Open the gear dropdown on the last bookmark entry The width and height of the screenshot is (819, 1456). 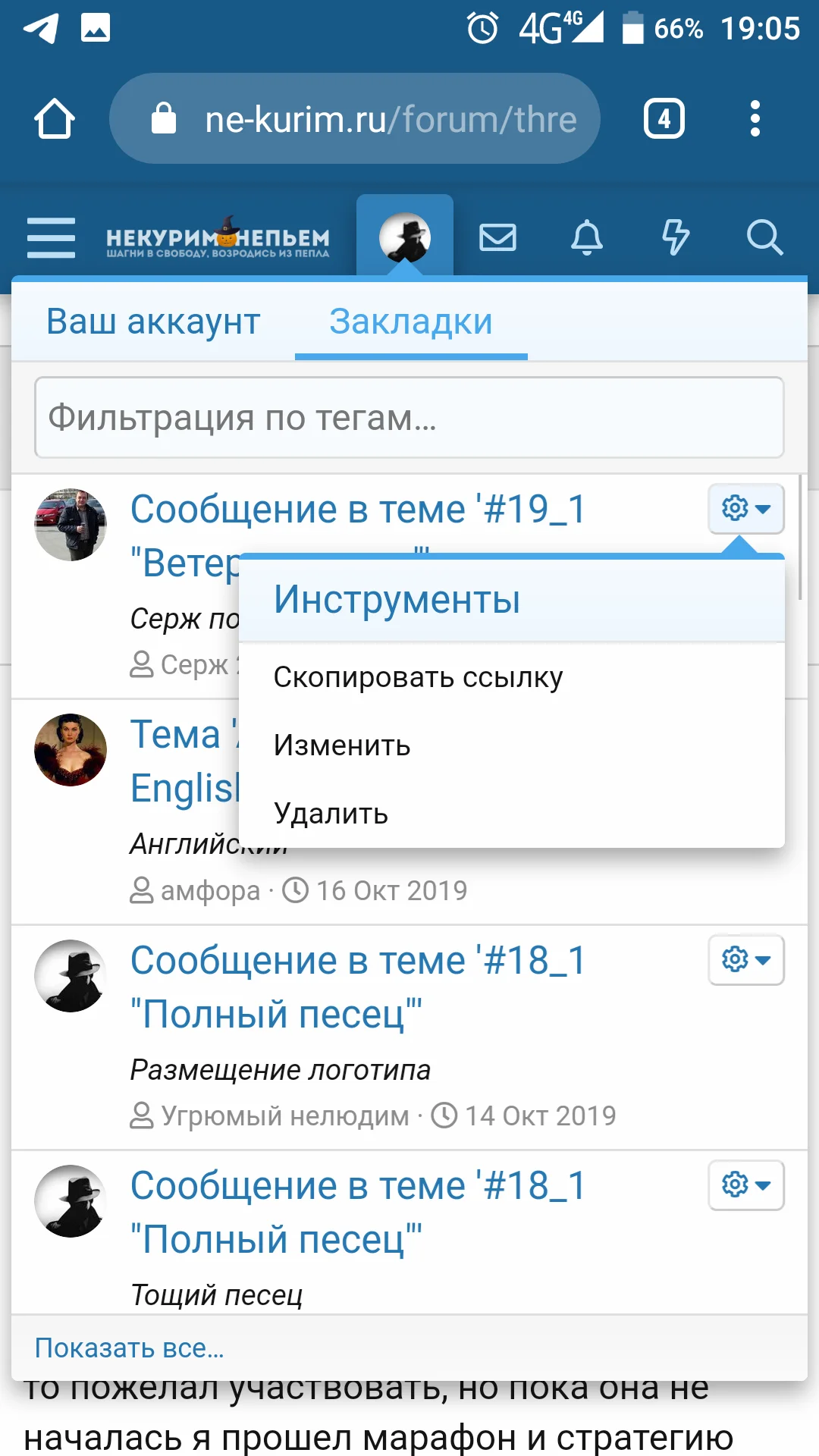coord(745,1185)
